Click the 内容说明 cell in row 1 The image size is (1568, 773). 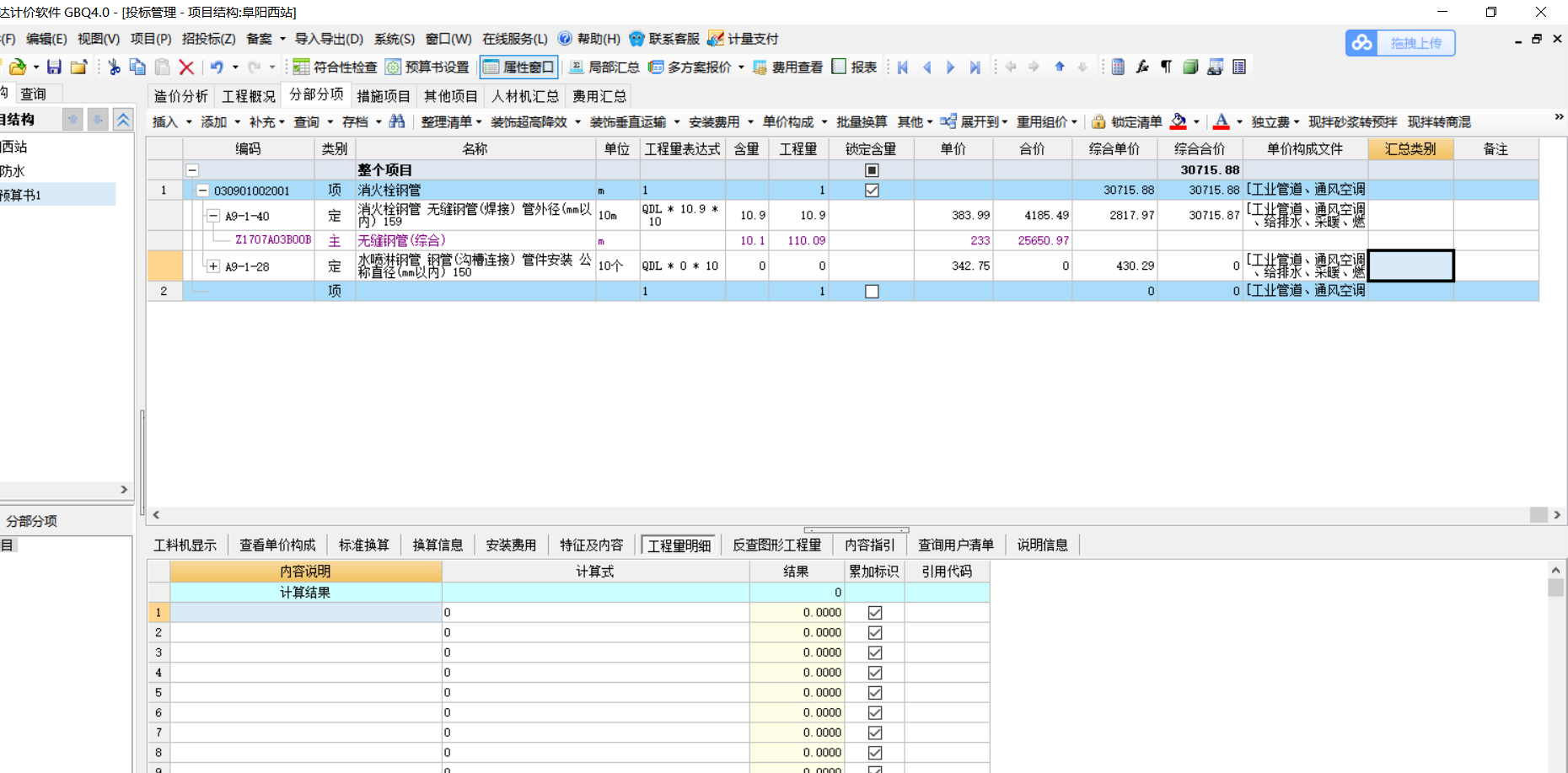[x=306, y=613]
